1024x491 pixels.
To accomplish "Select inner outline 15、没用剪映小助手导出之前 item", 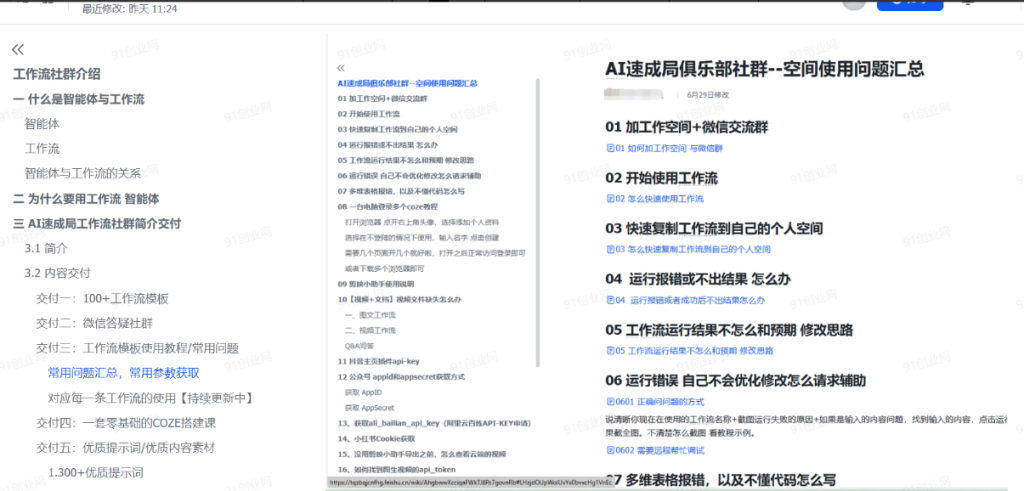I will (x=422, y=454).
